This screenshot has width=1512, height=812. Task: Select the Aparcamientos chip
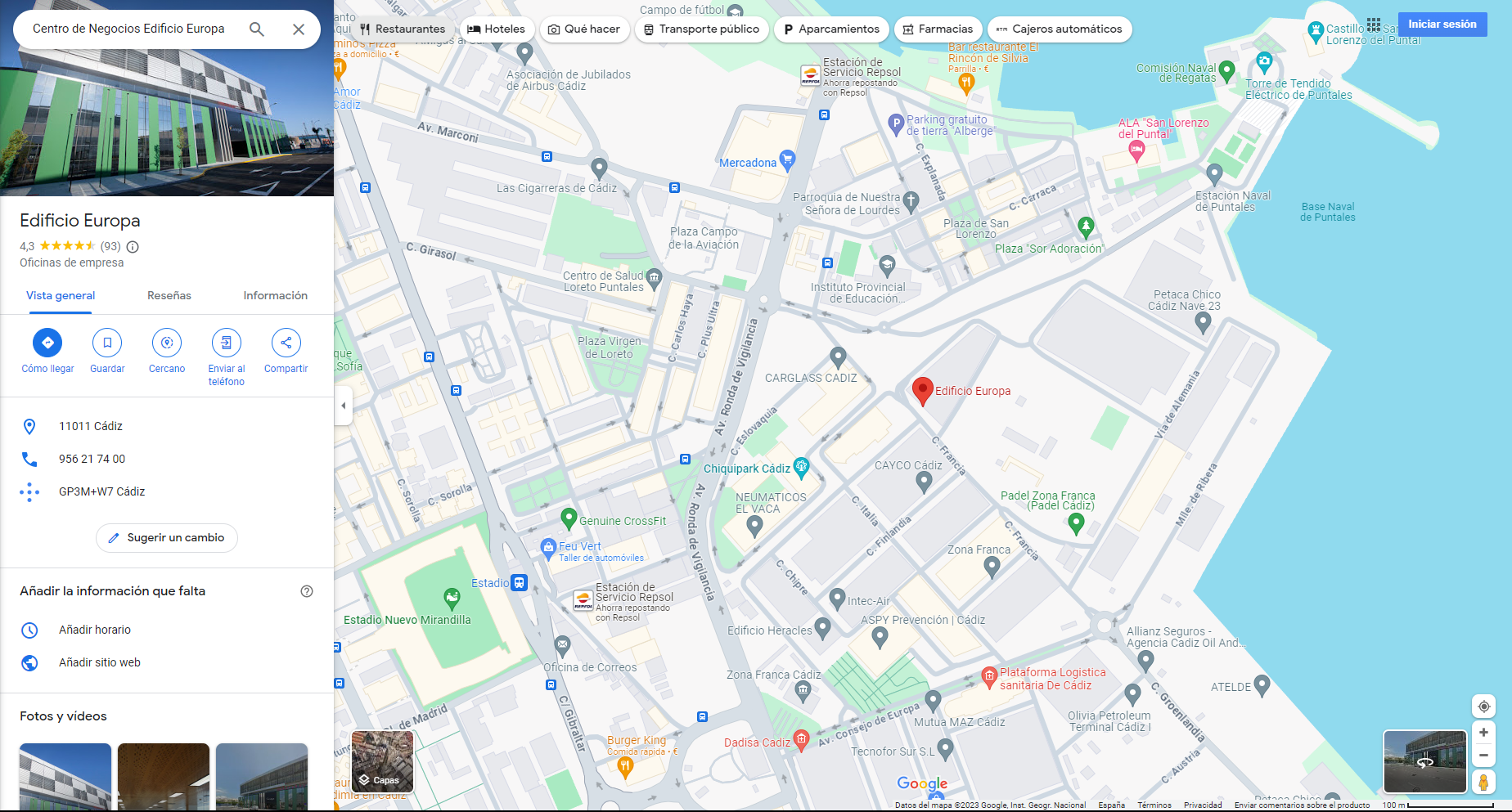click(831, 29)
